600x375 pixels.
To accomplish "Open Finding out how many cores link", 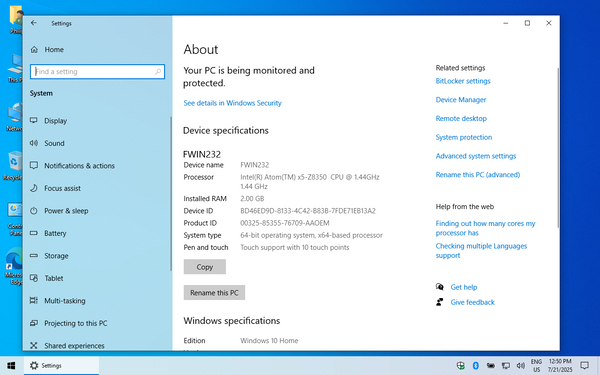I will pyautogui.click(x=485, y=228).
